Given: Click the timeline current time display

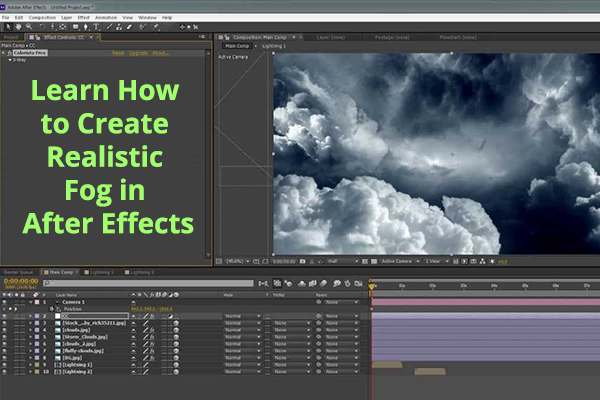Looking at the screenshot, I should click(x=21, y=281).
